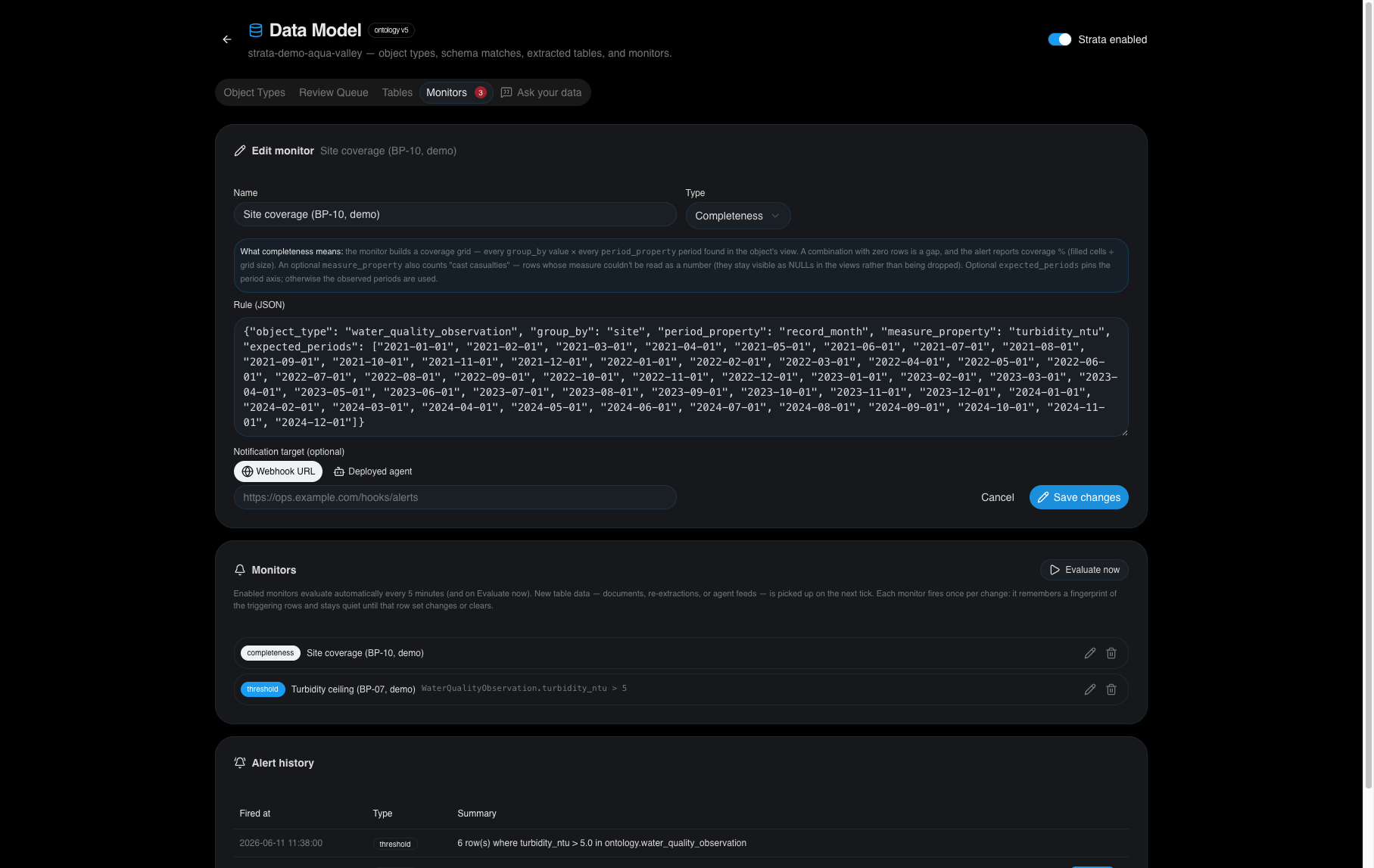
Task: Focus the monitor Name input field
Action: pyautogui.click(x=455, y=214)
